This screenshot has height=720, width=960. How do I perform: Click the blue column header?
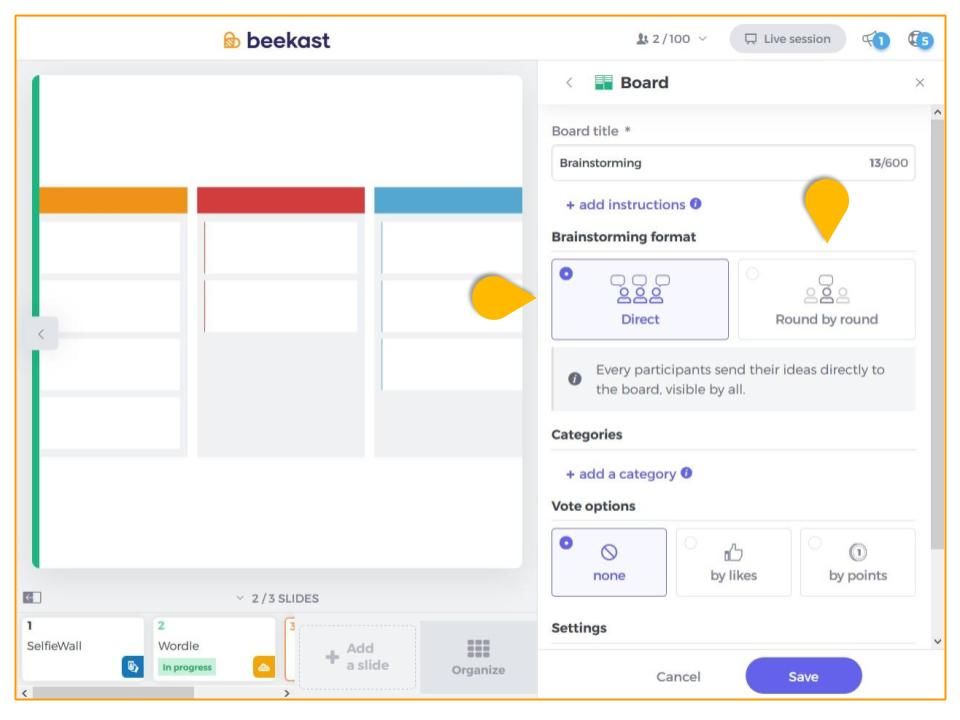448,200
